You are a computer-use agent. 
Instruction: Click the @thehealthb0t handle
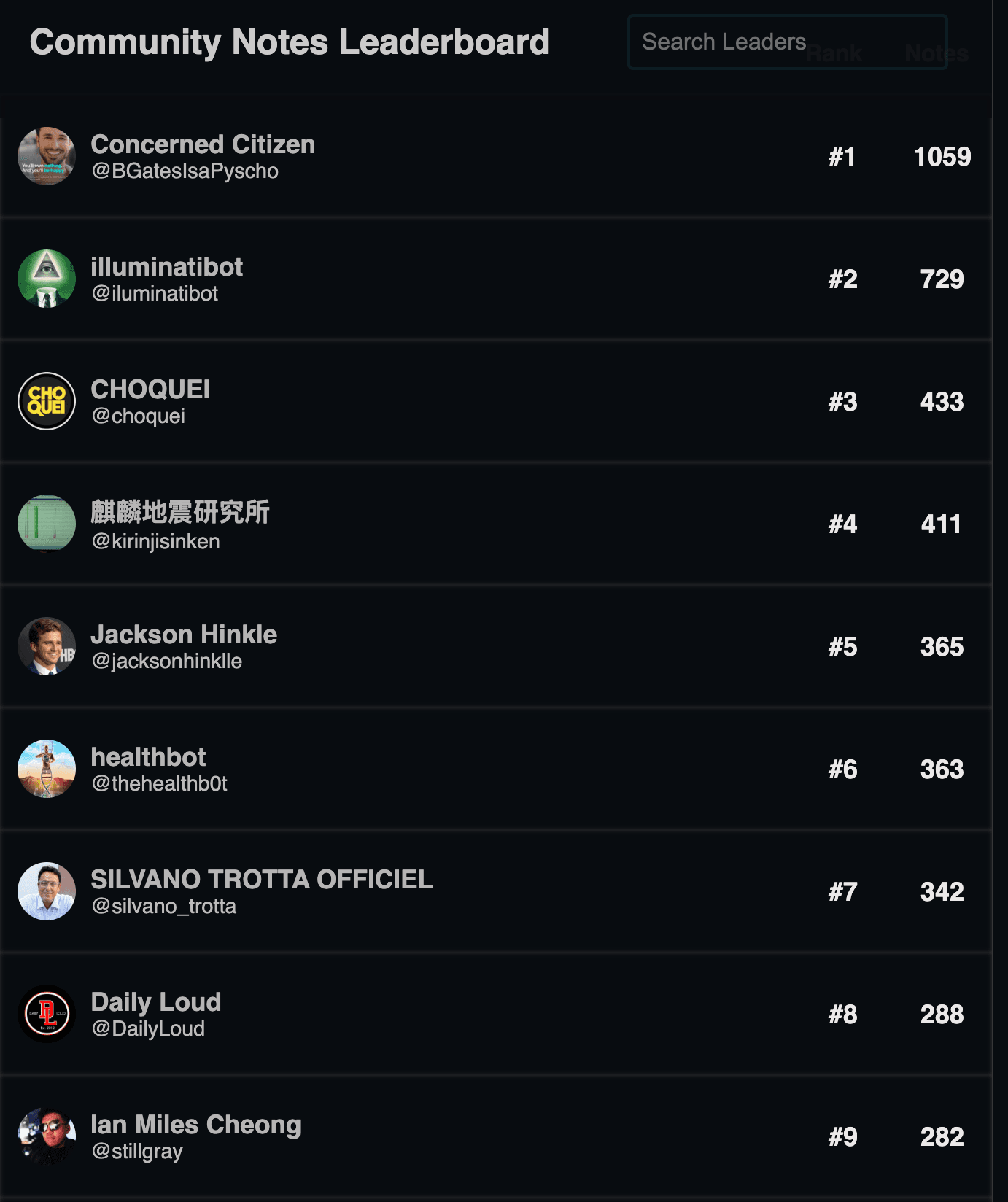coord(159,783)
